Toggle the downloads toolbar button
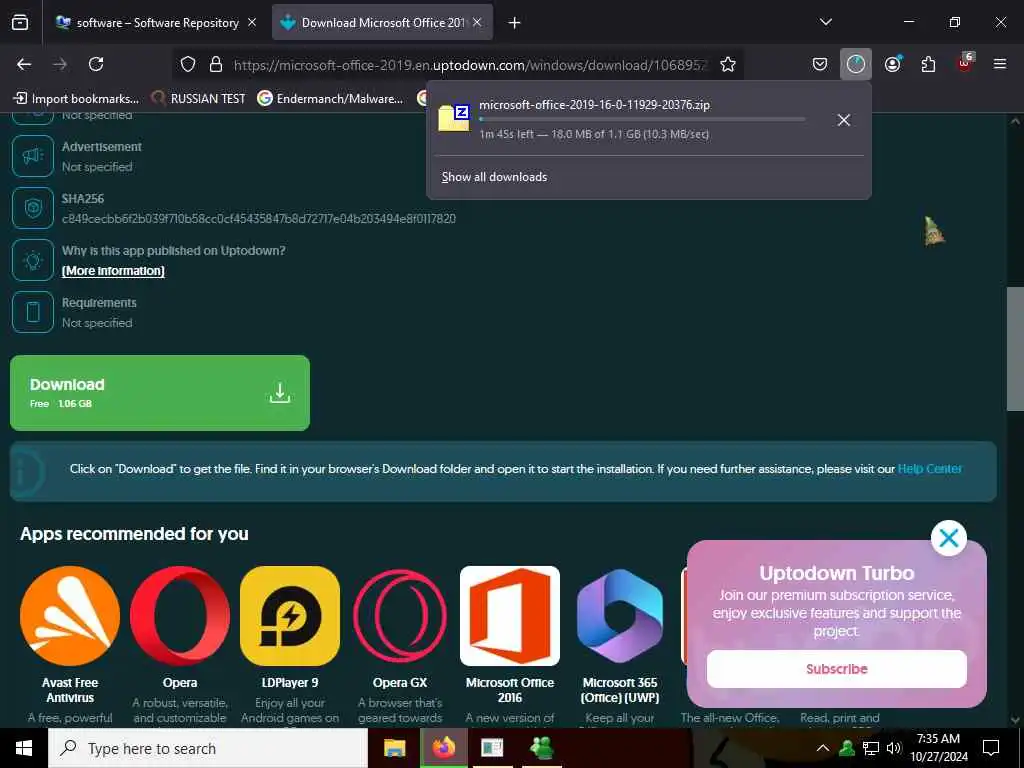 856,64
